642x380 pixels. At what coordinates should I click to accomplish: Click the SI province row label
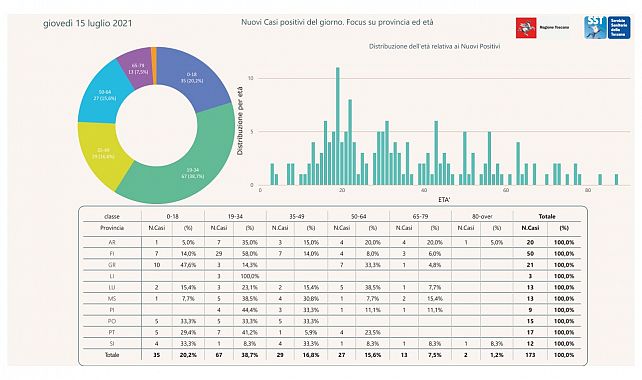tap(112, 344)
